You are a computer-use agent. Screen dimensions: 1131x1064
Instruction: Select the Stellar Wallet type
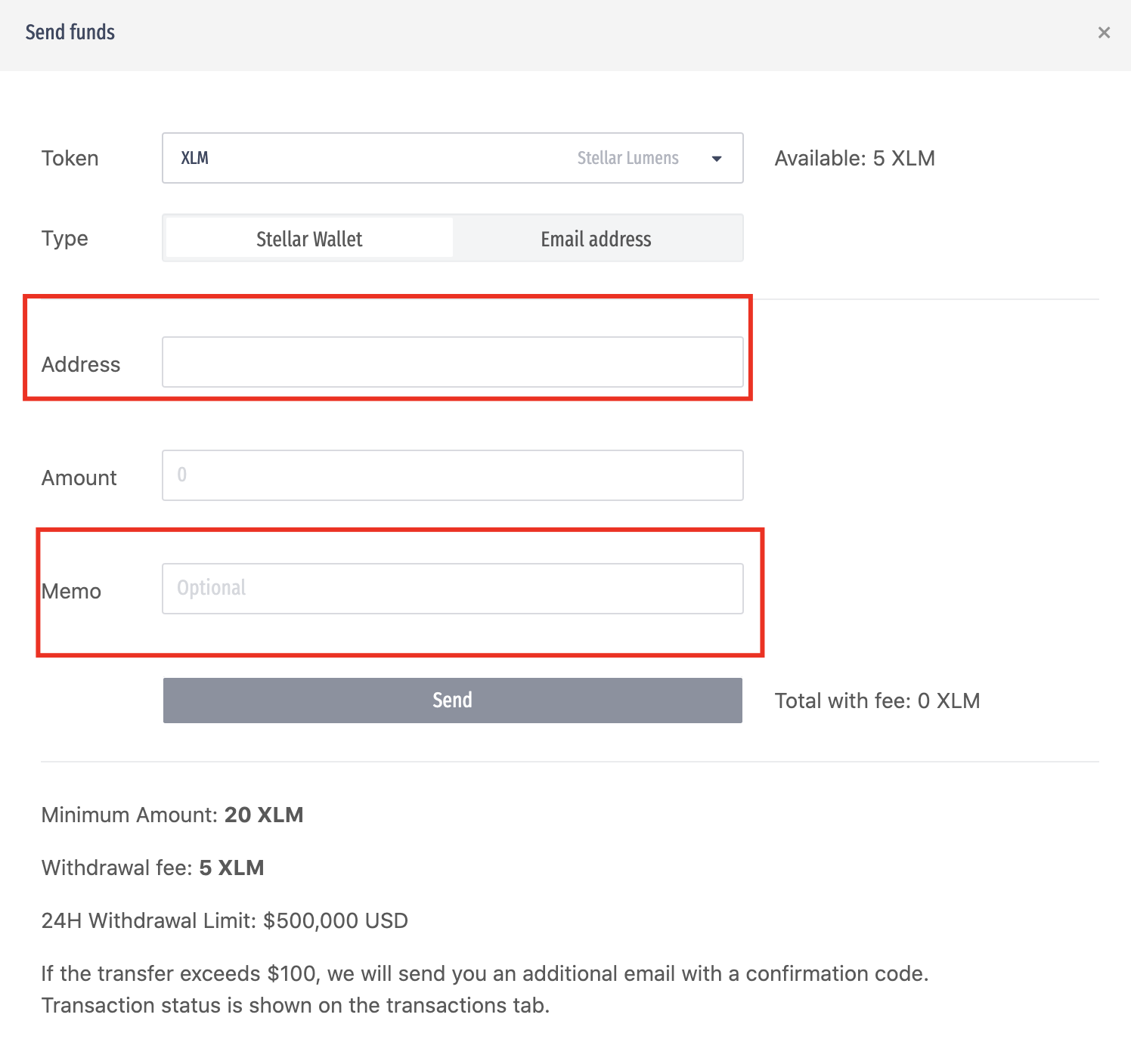pos(309,239)
